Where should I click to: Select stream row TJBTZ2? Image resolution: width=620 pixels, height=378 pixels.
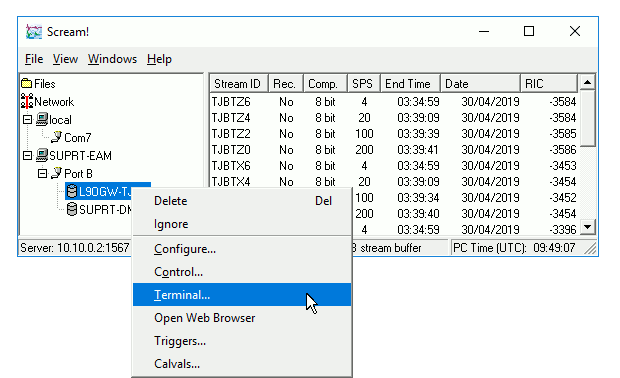(394, 134)
